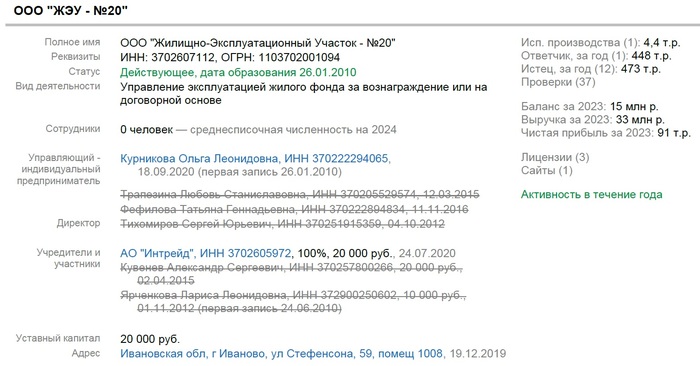Image resolution: width=700 pixels, height=366 pixels.
Task: Click the Управление эксплуатацией жилого фонда activity
Action: point(304,94)
